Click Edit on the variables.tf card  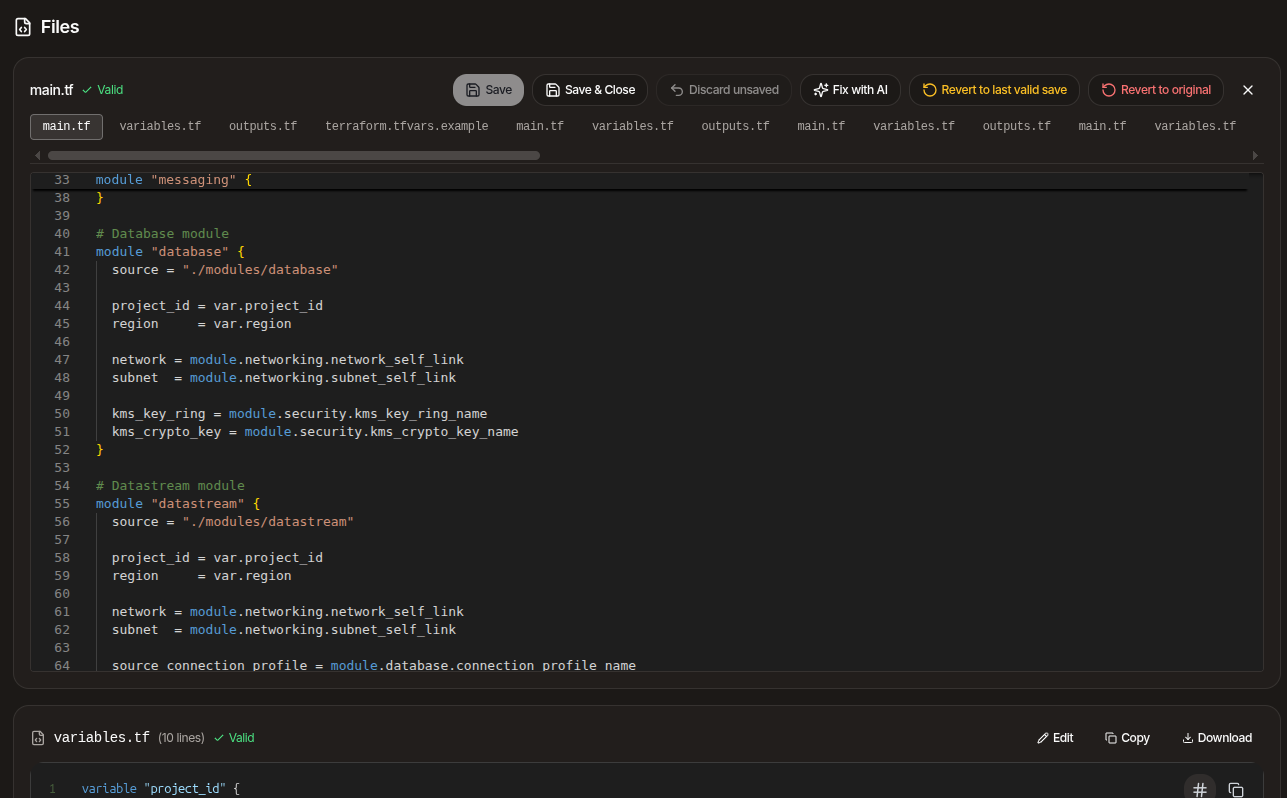point(1055,738)
